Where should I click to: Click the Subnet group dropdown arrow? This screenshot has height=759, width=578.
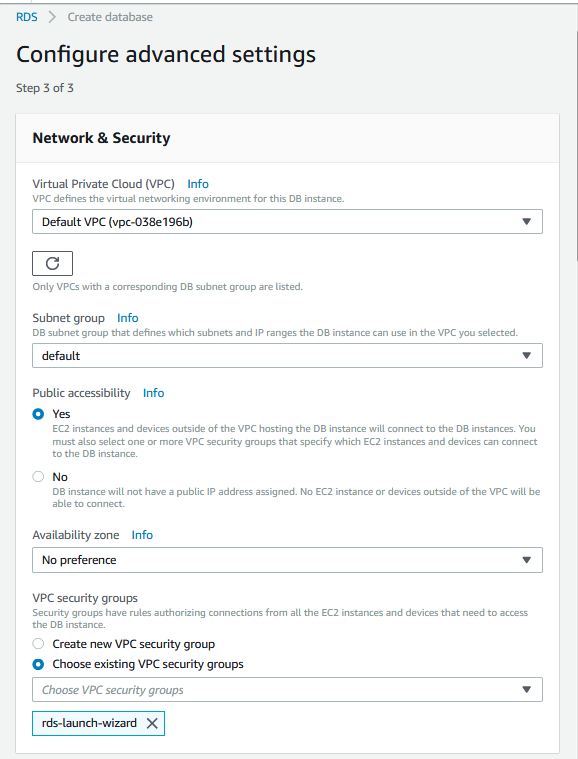pyautogui.click(x=527, y=356)
